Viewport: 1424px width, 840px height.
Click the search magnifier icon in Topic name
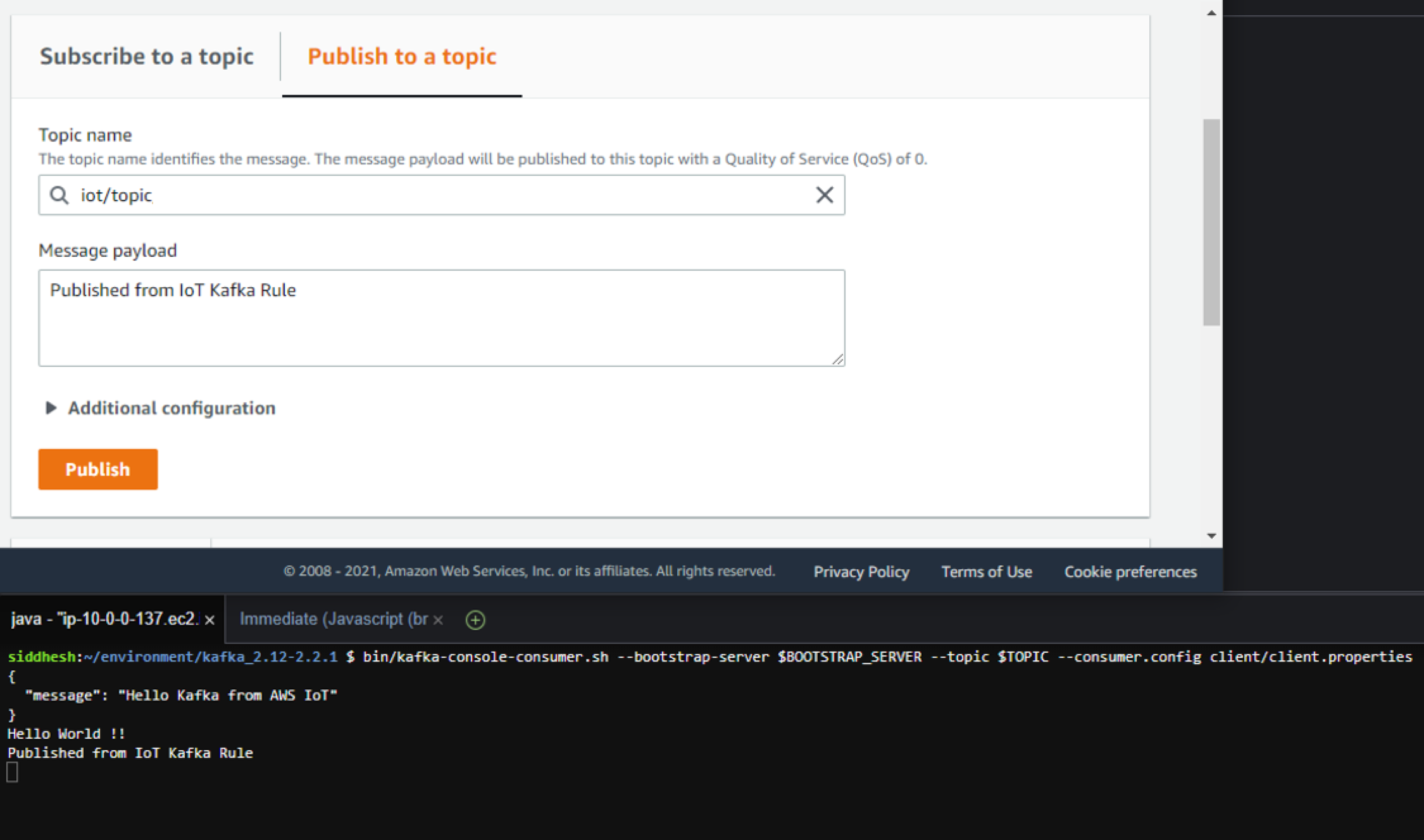pos(59,195)
